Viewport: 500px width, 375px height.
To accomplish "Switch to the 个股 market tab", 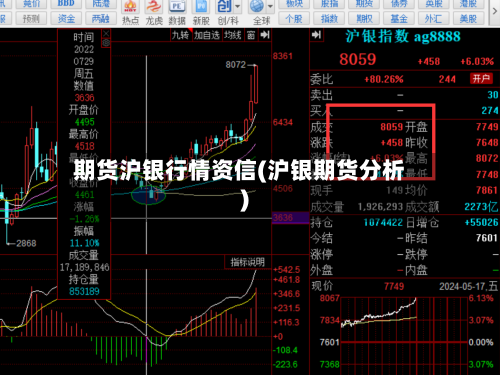I will pyautogui.click(x=294, y=19).
